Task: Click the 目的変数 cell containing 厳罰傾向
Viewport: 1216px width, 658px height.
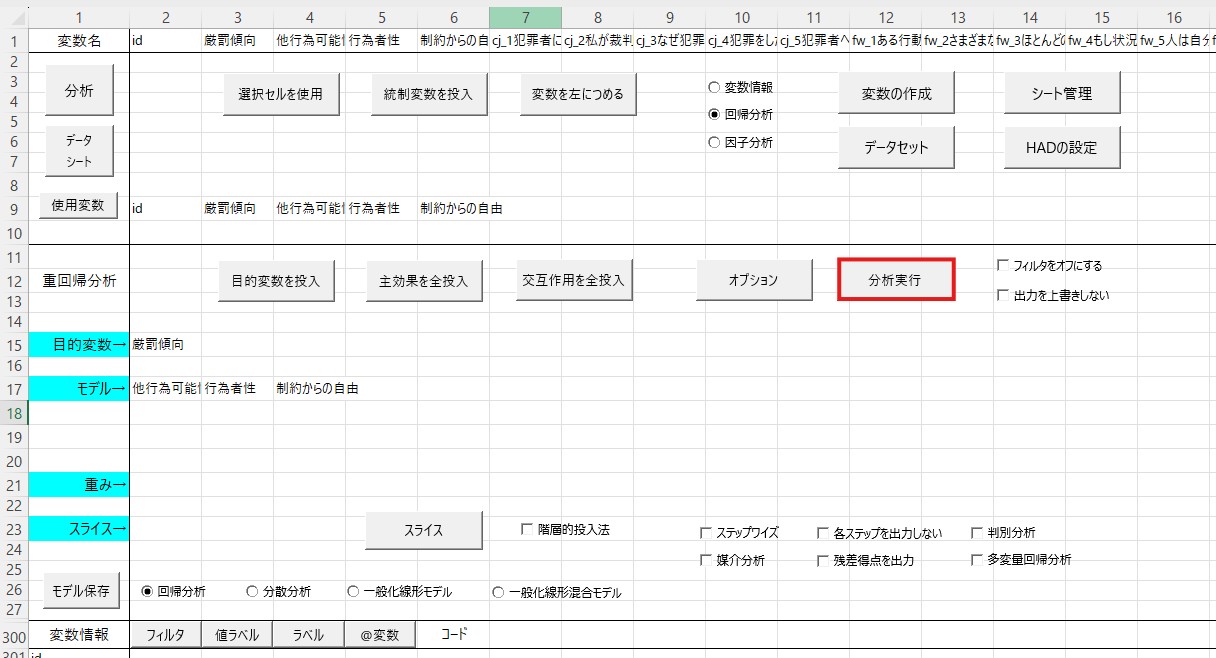Action: click(165, 345)
